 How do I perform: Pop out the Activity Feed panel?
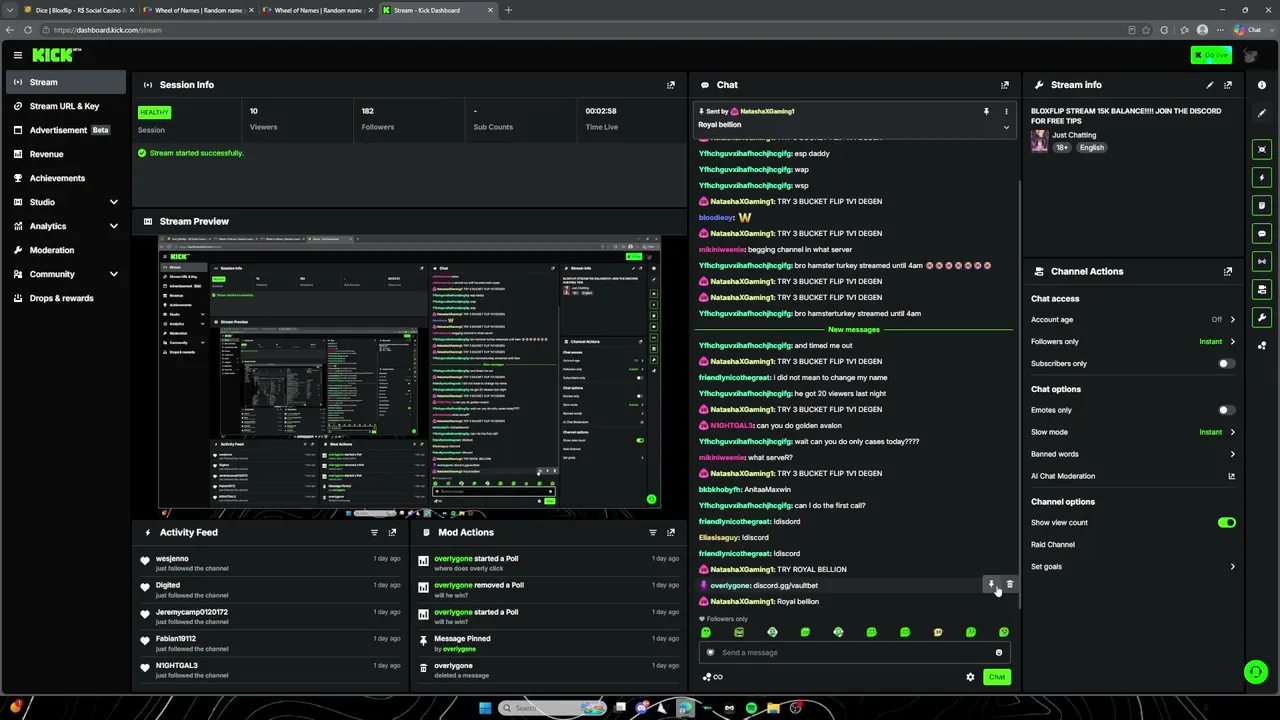392,532
